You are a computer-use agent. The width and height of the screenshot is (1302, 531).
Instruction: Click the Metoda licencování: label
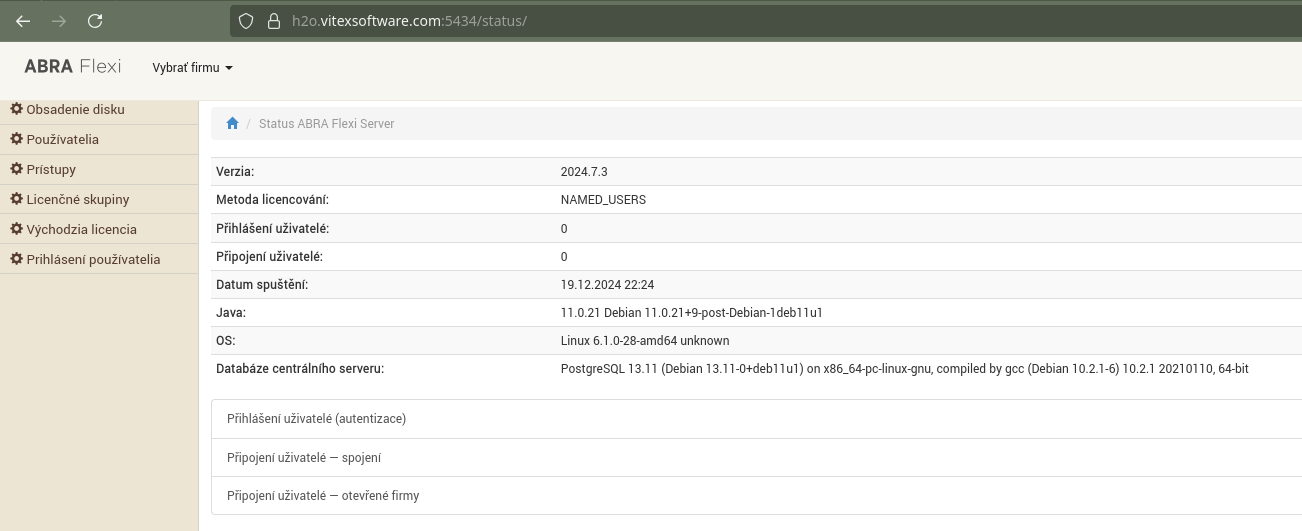(x=272, y=200)
